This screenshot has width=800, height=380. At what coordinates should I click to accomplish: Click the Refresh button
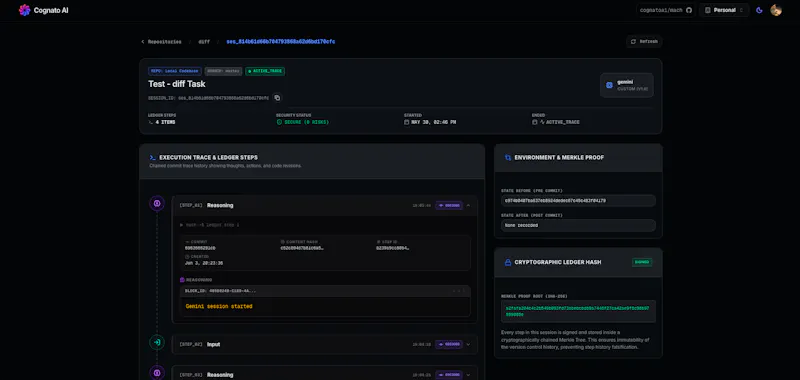pos(644,41)
